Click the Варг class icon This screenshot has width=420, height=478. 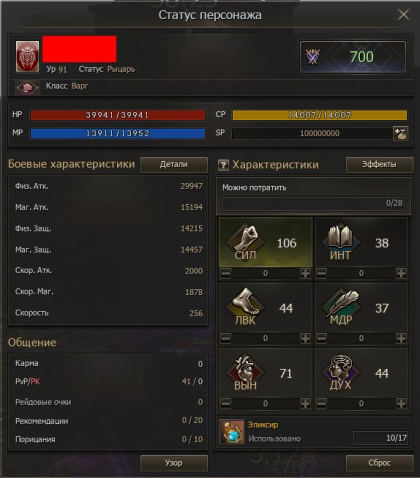[x=27, y=88]
